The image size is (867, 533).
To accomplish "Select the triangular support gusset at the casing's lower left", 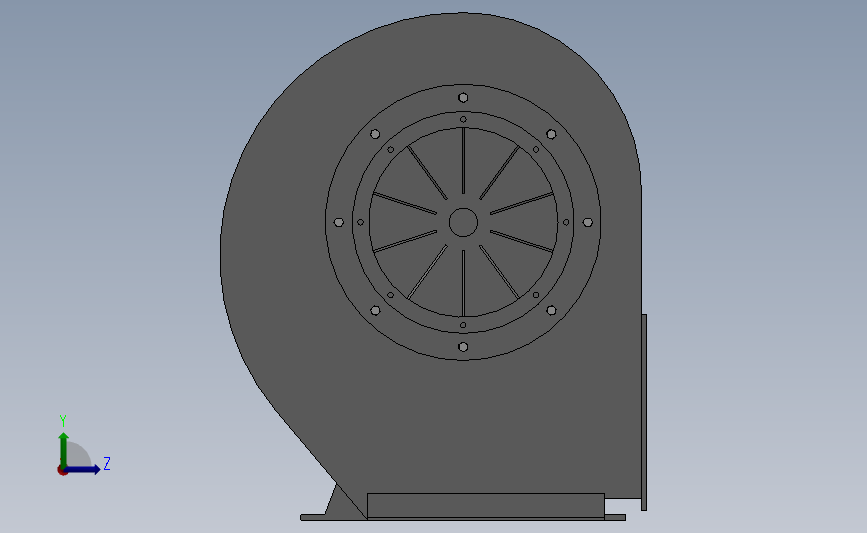I will pyautogui.click(x=344, y=502).
